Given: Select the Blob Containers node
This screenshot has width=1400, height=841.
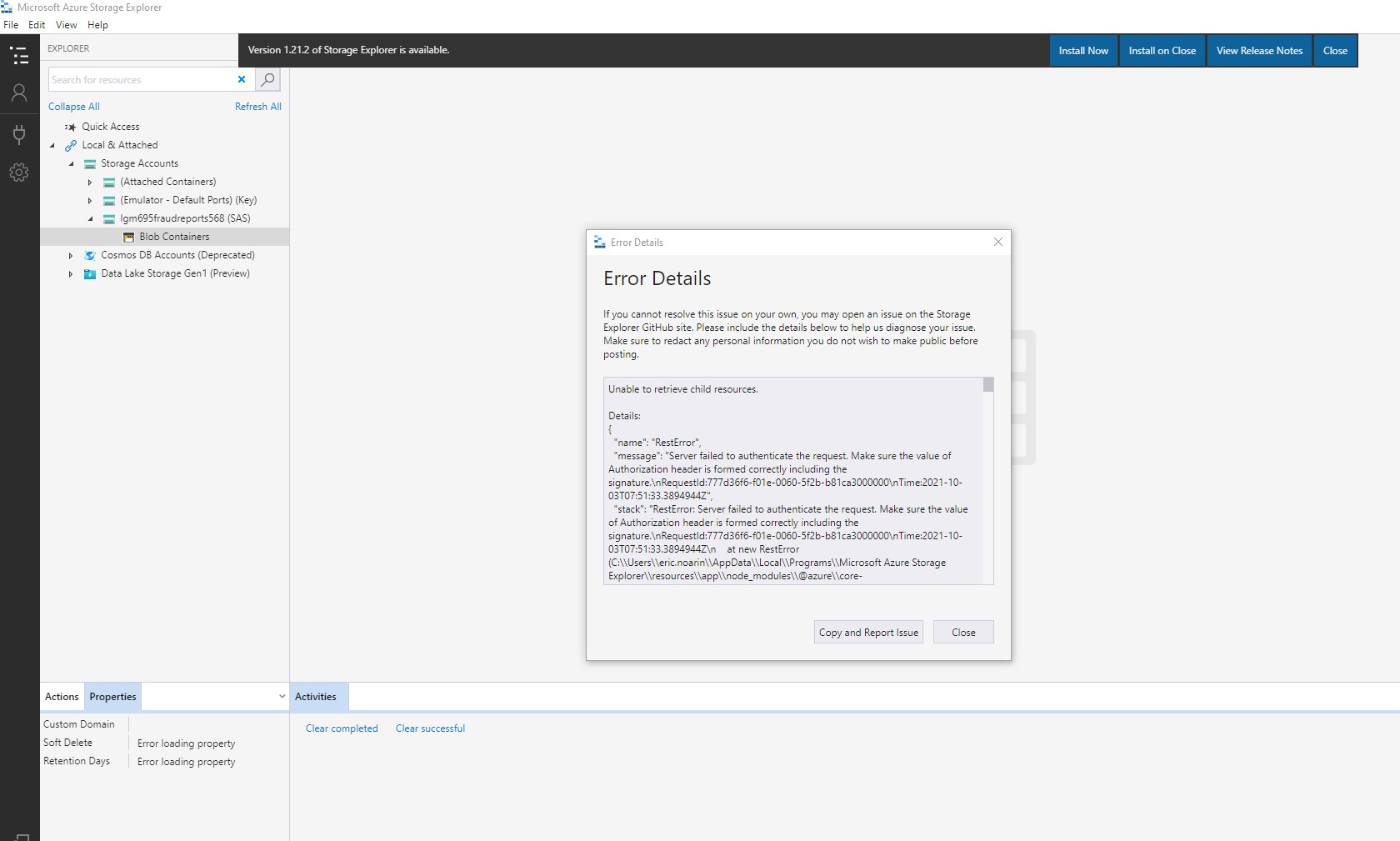Looking at the screenshot, I should pyautogui.click(x=174, y=237).
